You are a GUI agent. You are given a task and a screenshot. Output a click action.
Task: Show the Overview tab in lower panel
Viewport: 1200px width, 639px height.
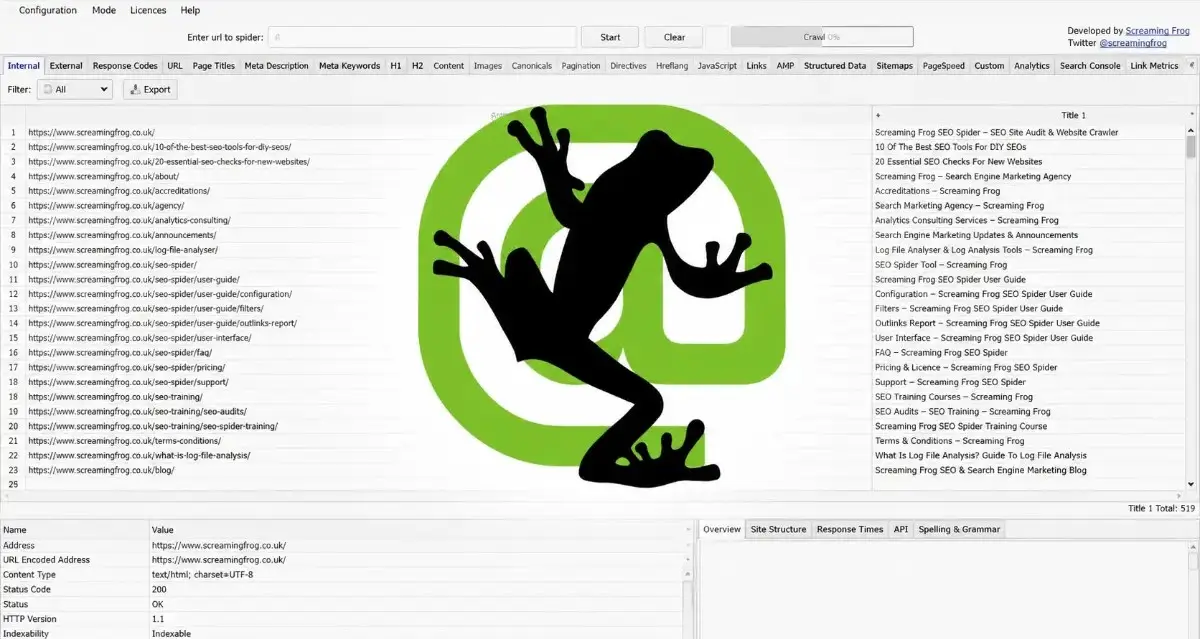tap(721, 529)
